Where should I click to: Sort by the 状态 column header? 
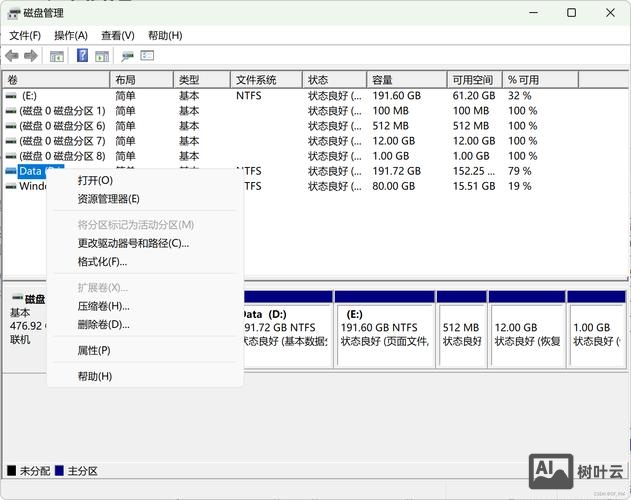(x=335, y=80)
